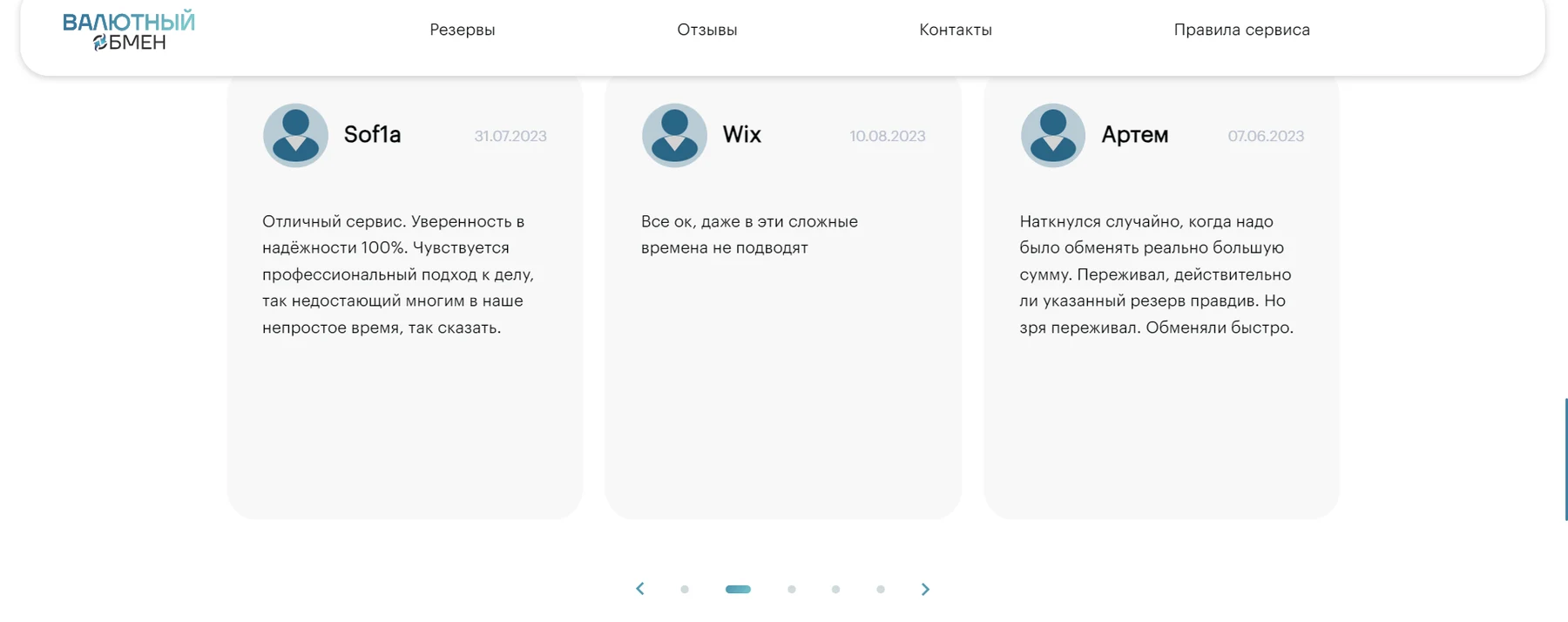
Task: Select the active second carousel indicator
Action: 738,590
